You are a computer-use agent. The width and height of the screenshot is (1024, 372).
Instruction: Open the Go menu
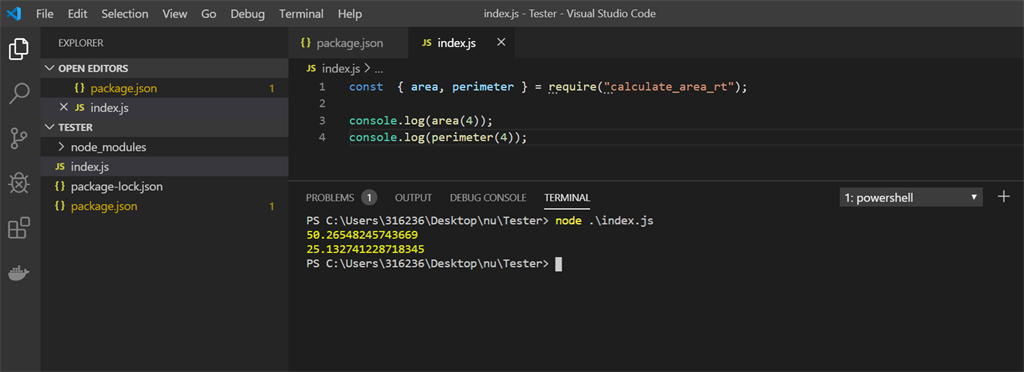pos(209,14)
